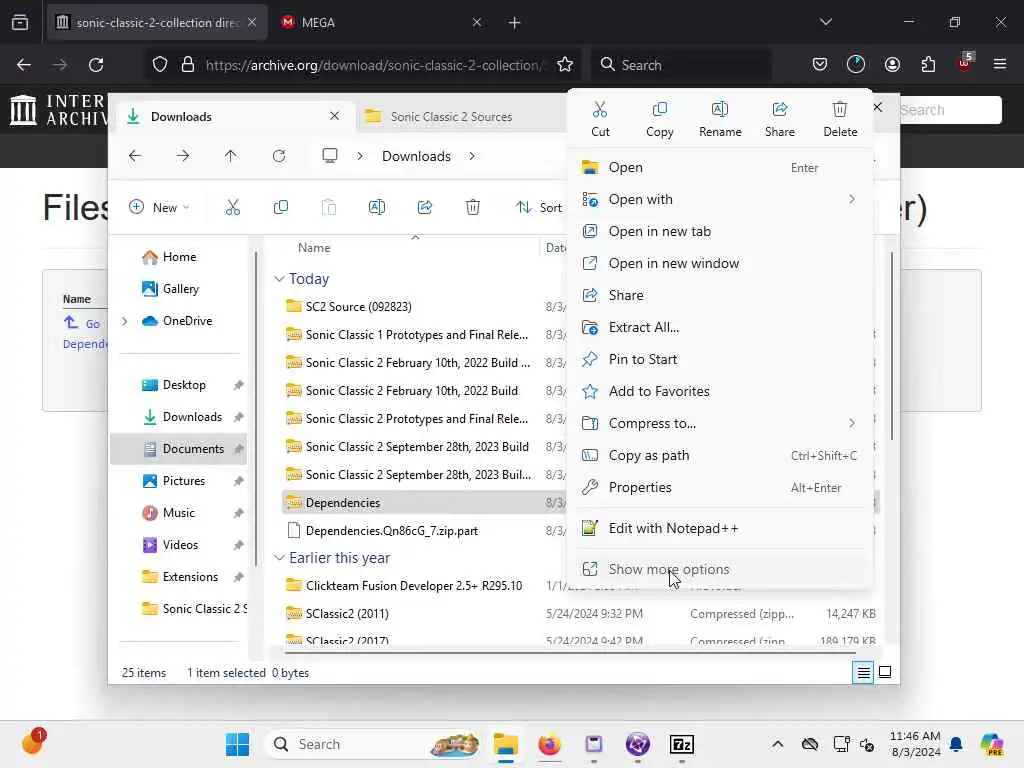
Task: Open Home in navigation pane
Action: (178, 257)
